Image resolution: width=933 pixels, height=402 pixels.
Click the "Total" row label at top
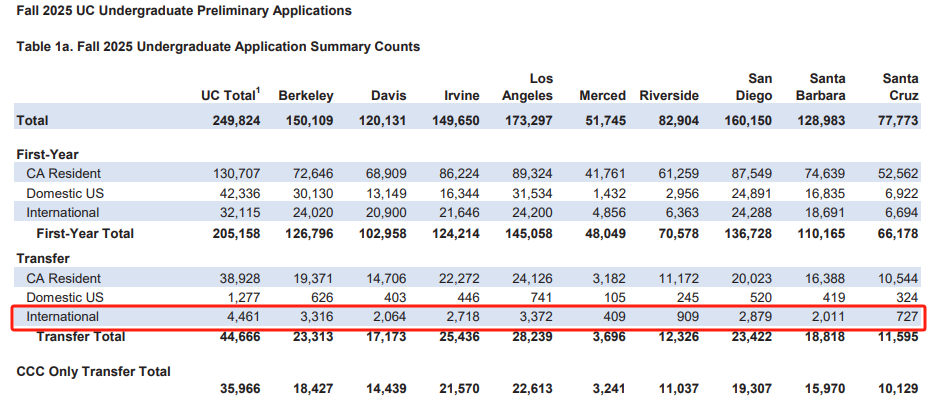33,121
